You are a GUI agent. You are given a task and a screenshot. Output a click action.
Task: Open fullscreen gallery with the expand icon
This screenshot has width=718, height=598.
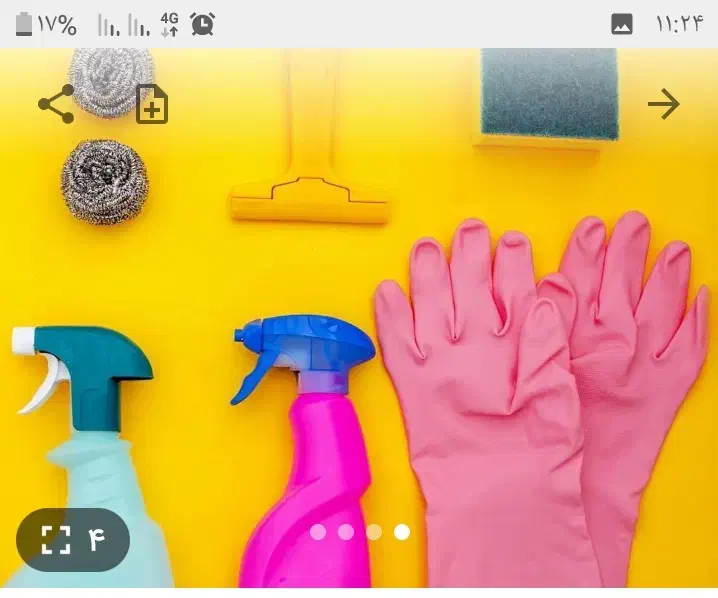[56, 540]
